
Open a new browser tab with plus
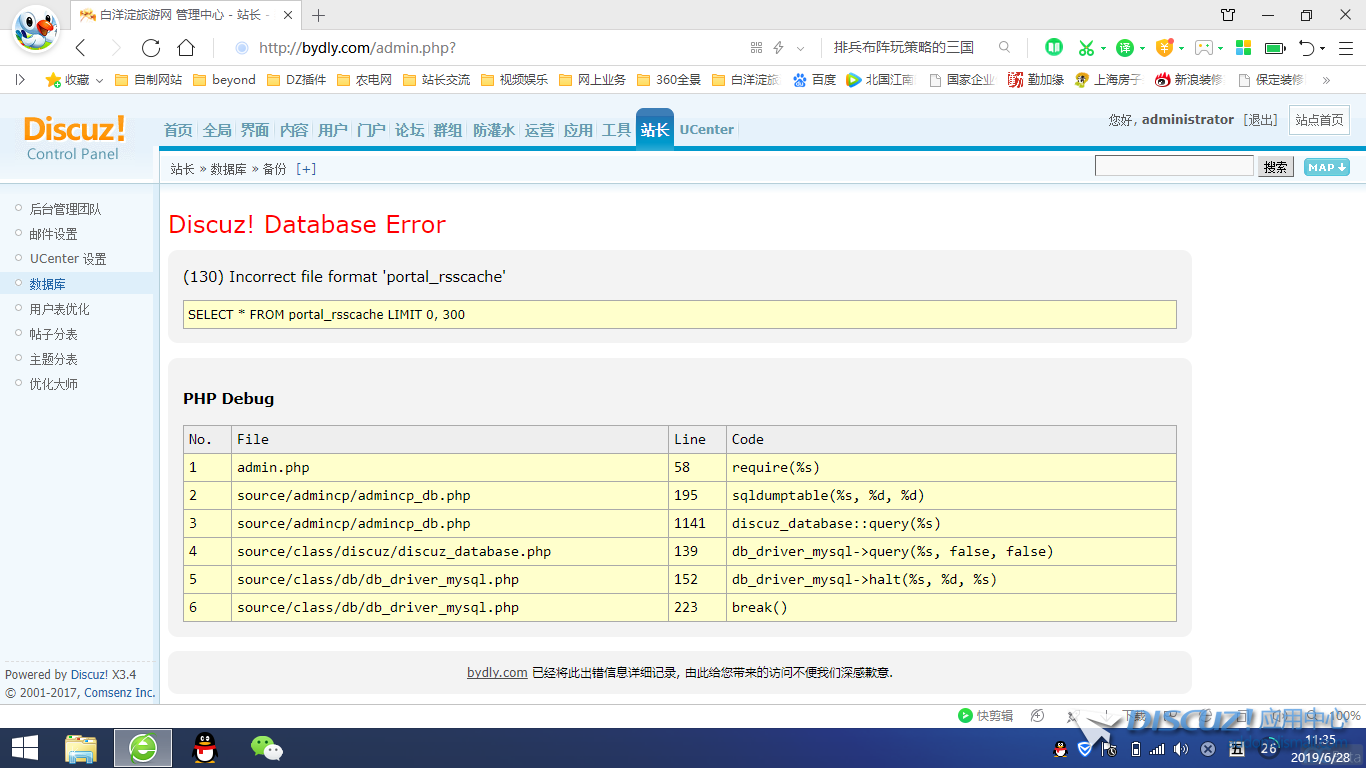(x=319, y=15)
